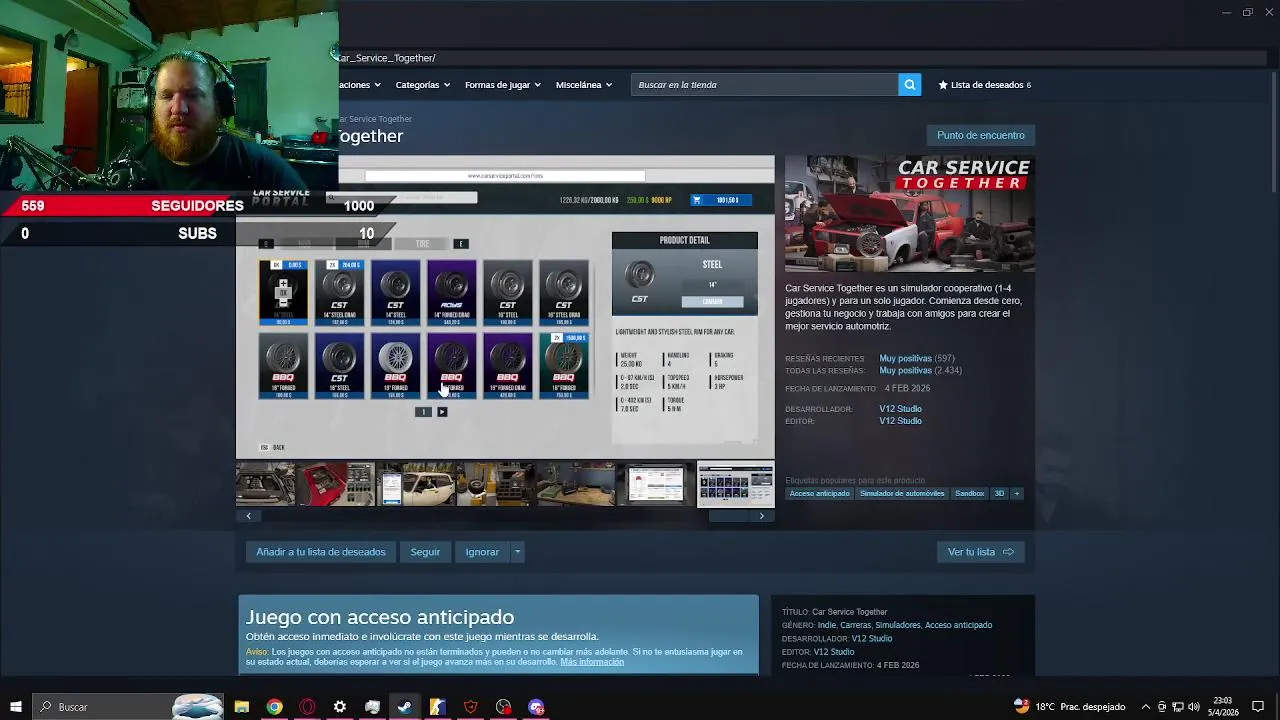Open volume control in system tray
This screenshot has height=720, width=1280.
(x=1193, y=707)
